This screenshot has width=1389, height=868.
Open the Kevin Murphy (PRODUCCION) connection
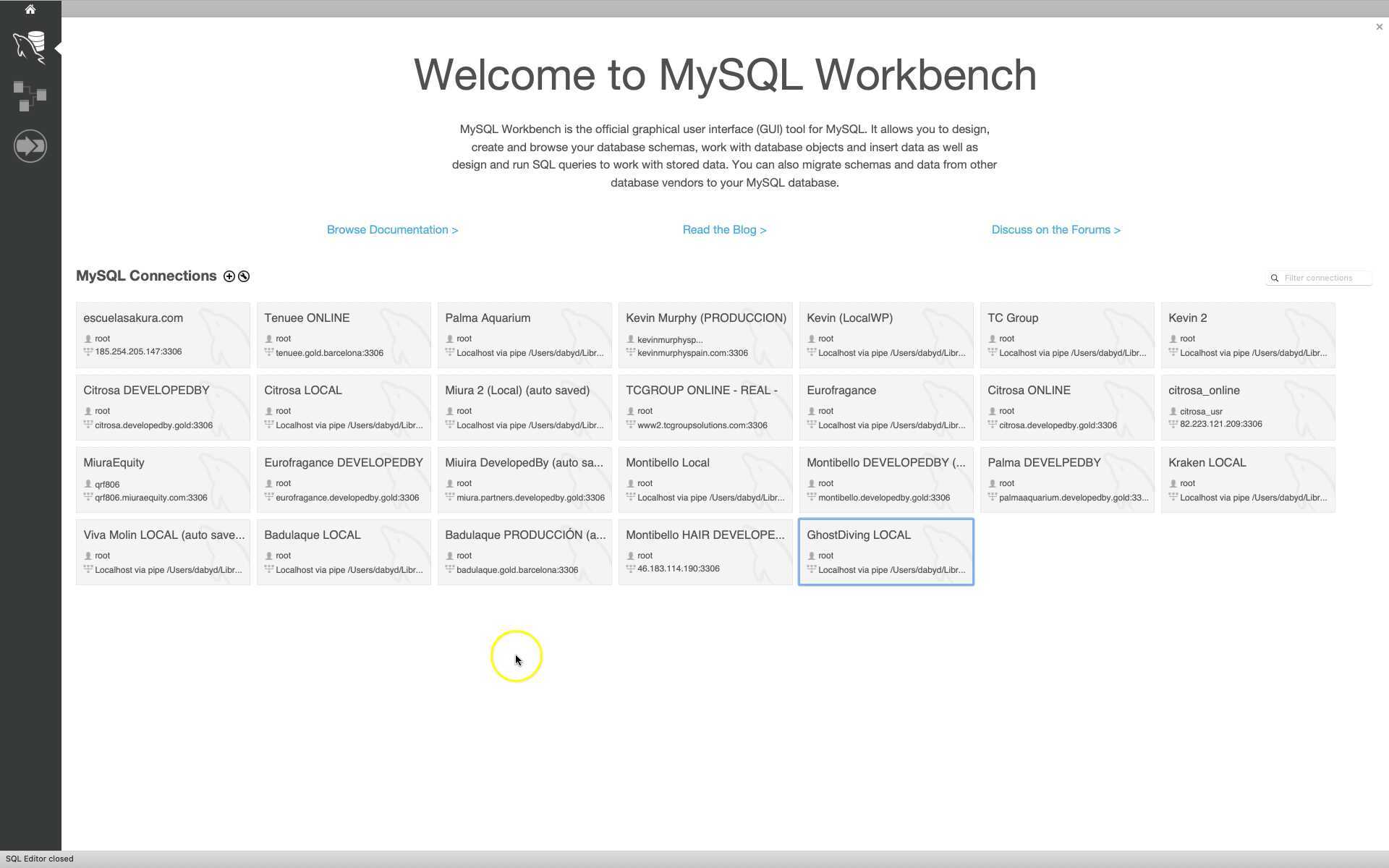click(x=705, y=335)
